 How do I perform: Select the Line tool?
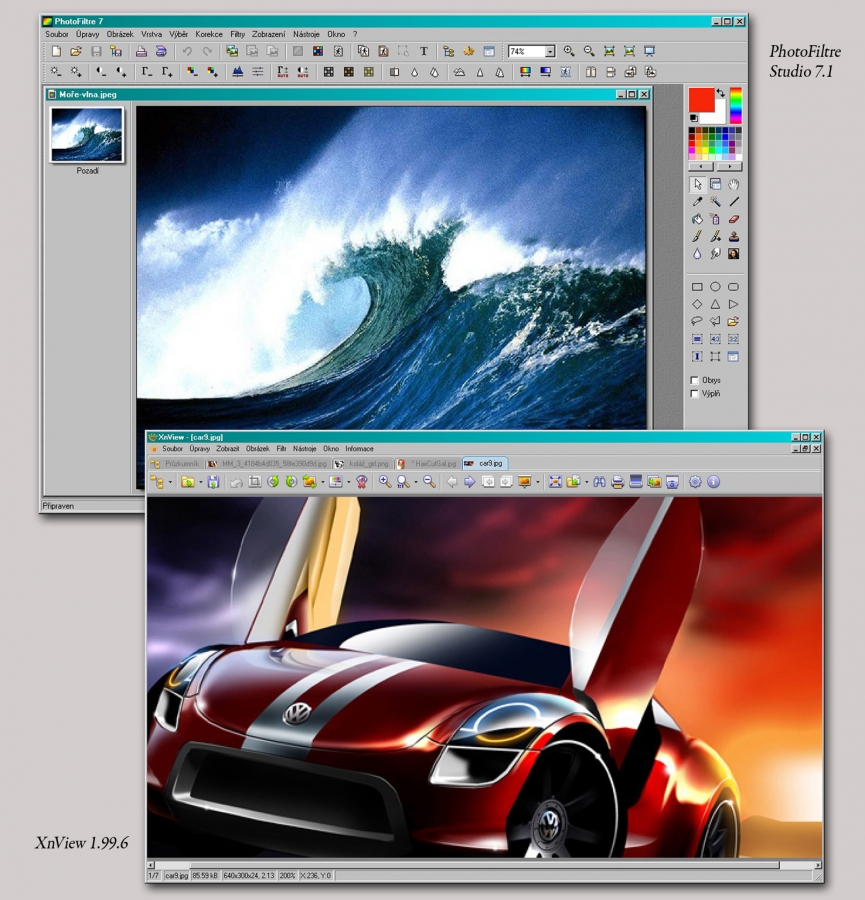click(x=734, y=202)
